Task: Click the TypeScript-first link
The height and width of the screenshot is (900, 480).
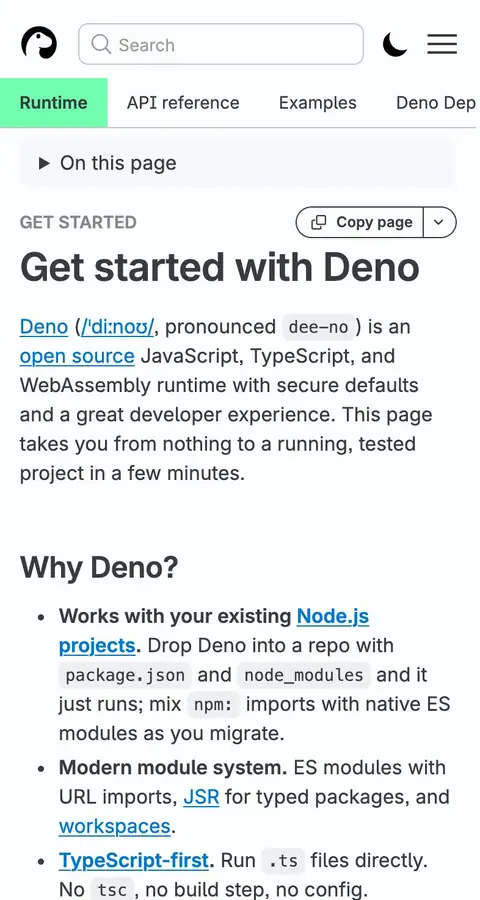Action: pyautogui.click(x=133, y=860)
